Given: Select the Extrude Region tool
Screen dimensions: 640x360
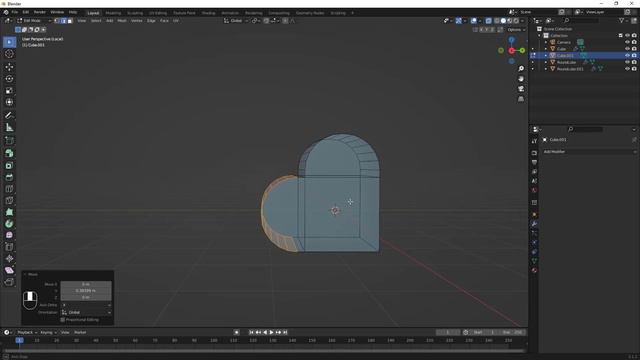Looking at the screenshot, I should coord(9,153).
